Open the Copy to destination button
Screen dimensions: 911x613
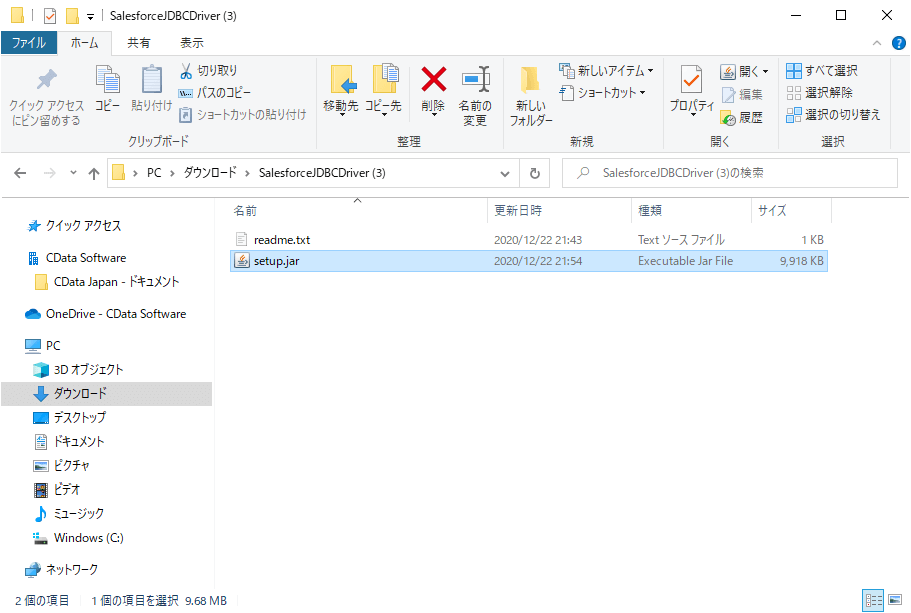(x=383, y=89)
